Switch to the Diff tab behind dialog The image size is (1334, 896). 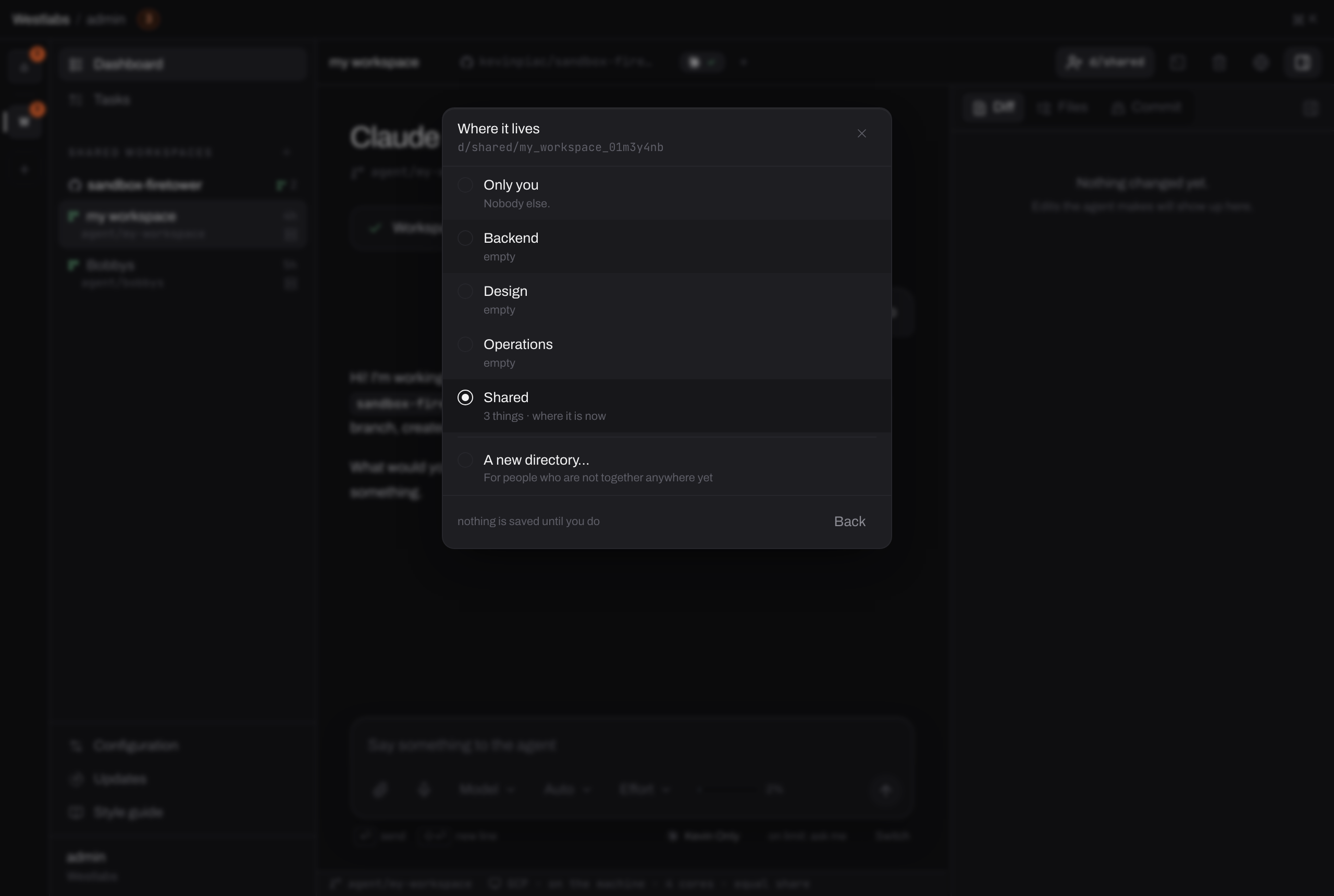click(x=994, y=107)
